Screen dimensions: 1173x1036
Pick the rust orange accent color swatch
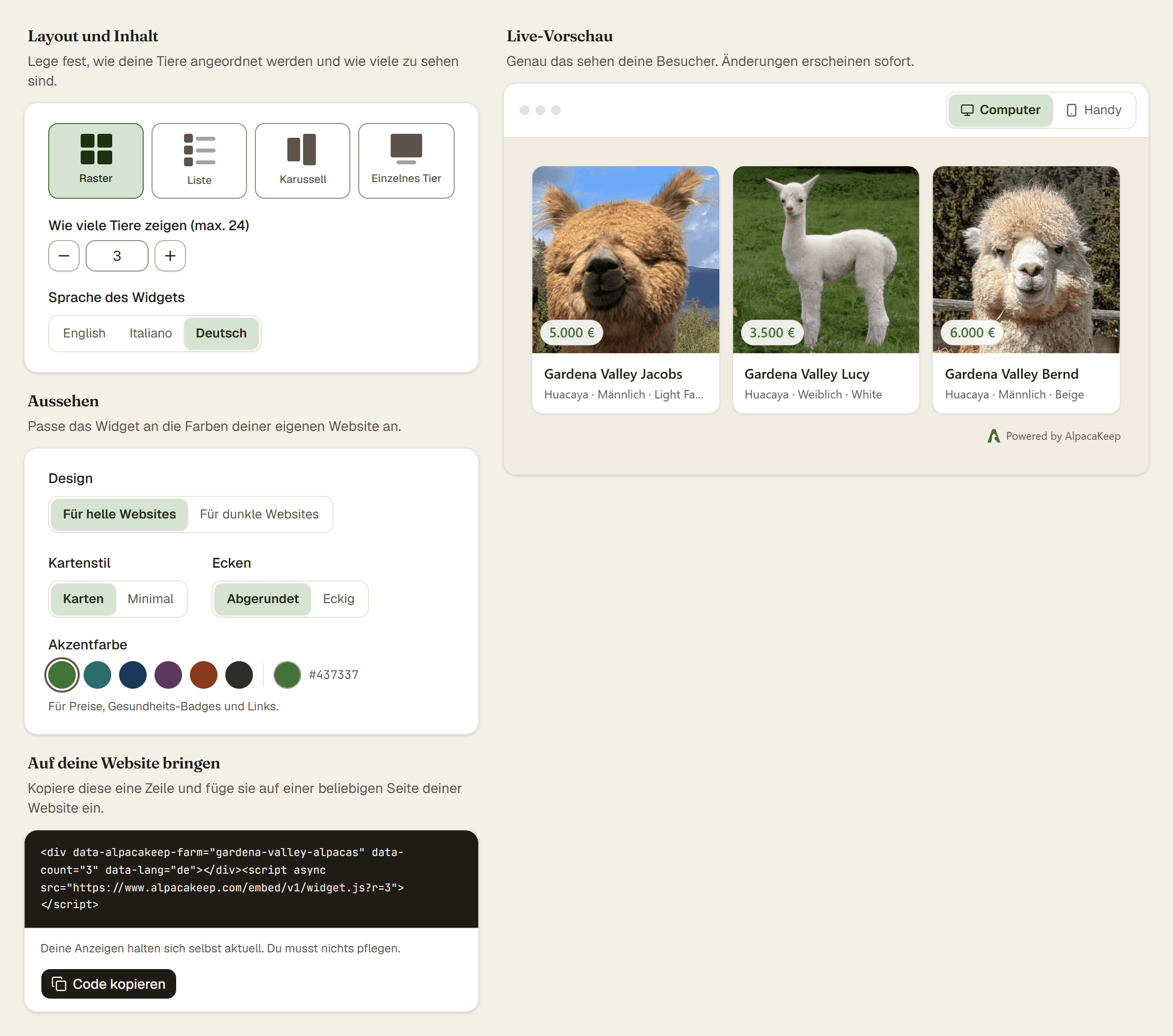click(204, 674)
